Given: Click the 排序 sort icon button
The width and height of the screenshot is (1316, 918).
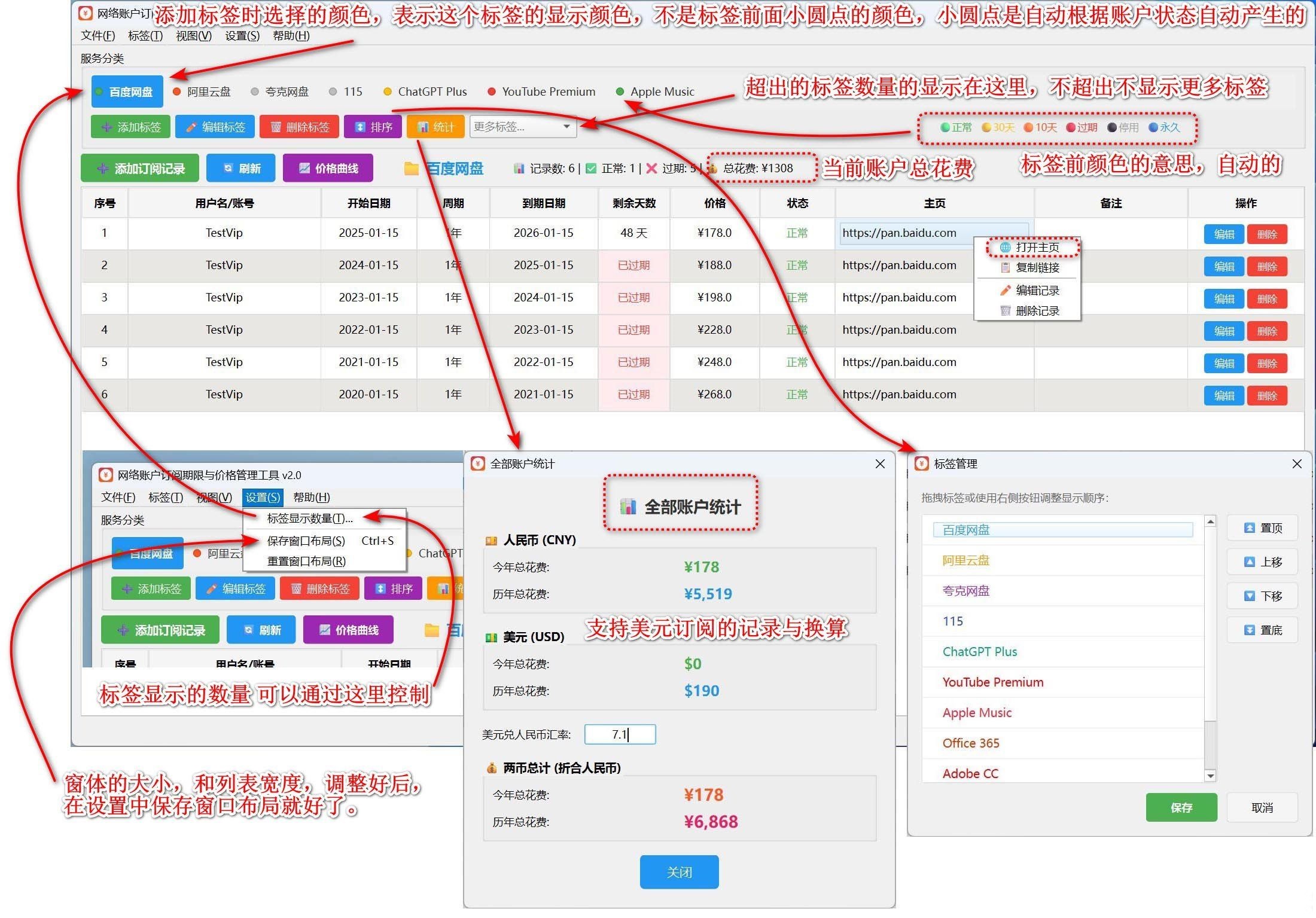Looking at the screenshot, I should tap(373, 126).
